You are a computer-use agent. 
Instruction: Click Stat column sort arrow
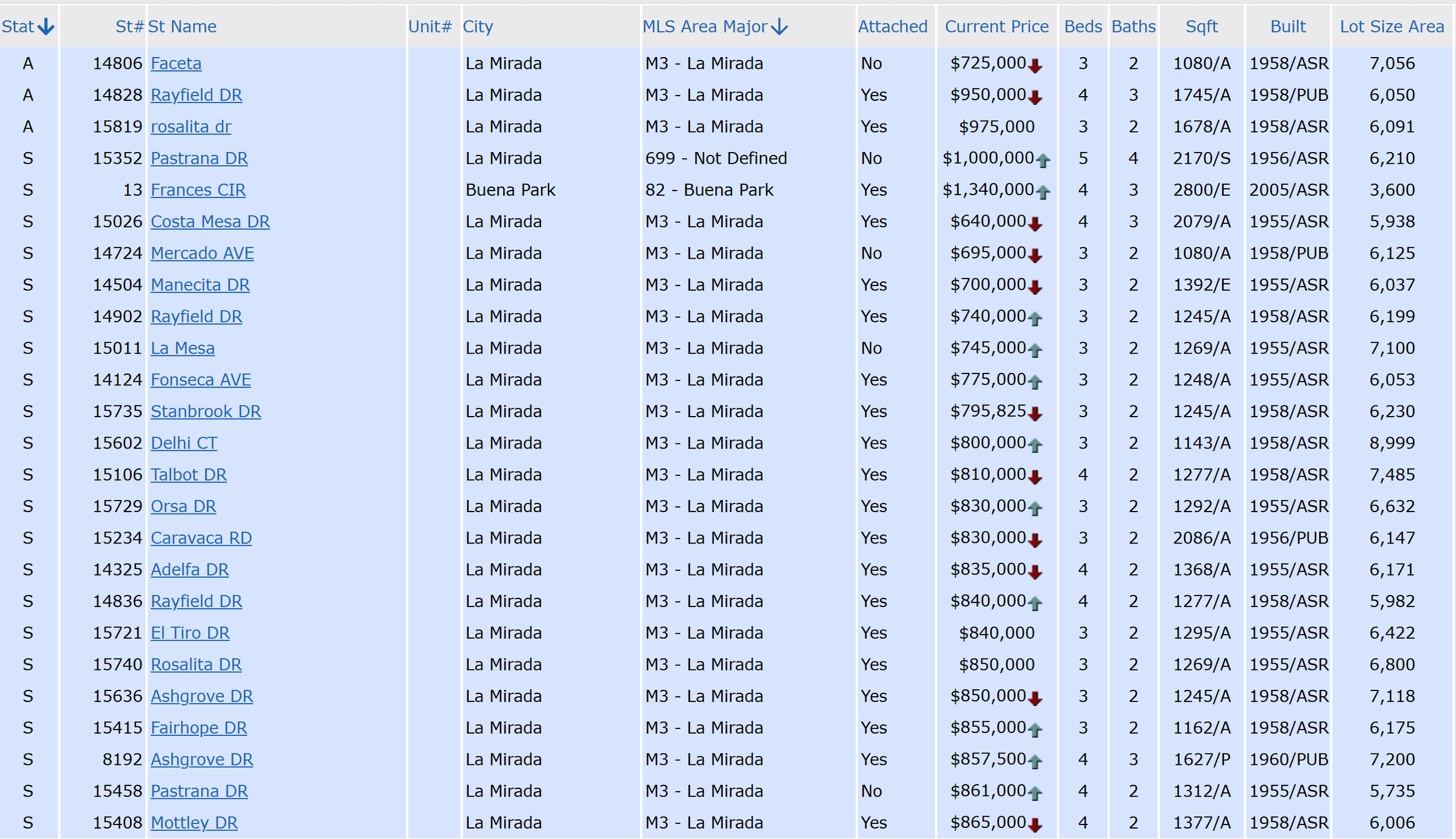pos(45,27)
